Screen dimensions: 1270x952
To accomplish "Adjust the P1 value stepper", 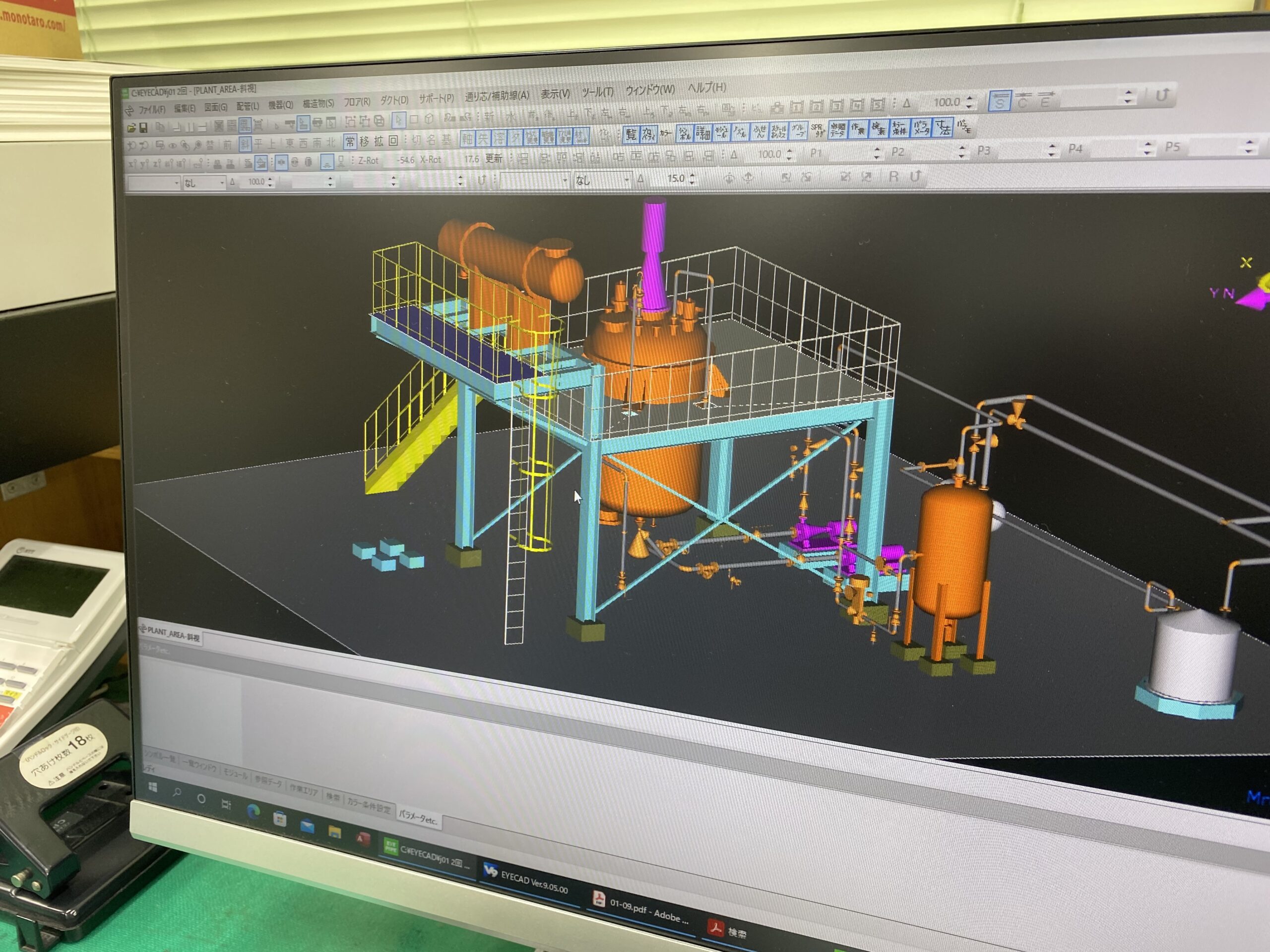I will coord(876,153).
